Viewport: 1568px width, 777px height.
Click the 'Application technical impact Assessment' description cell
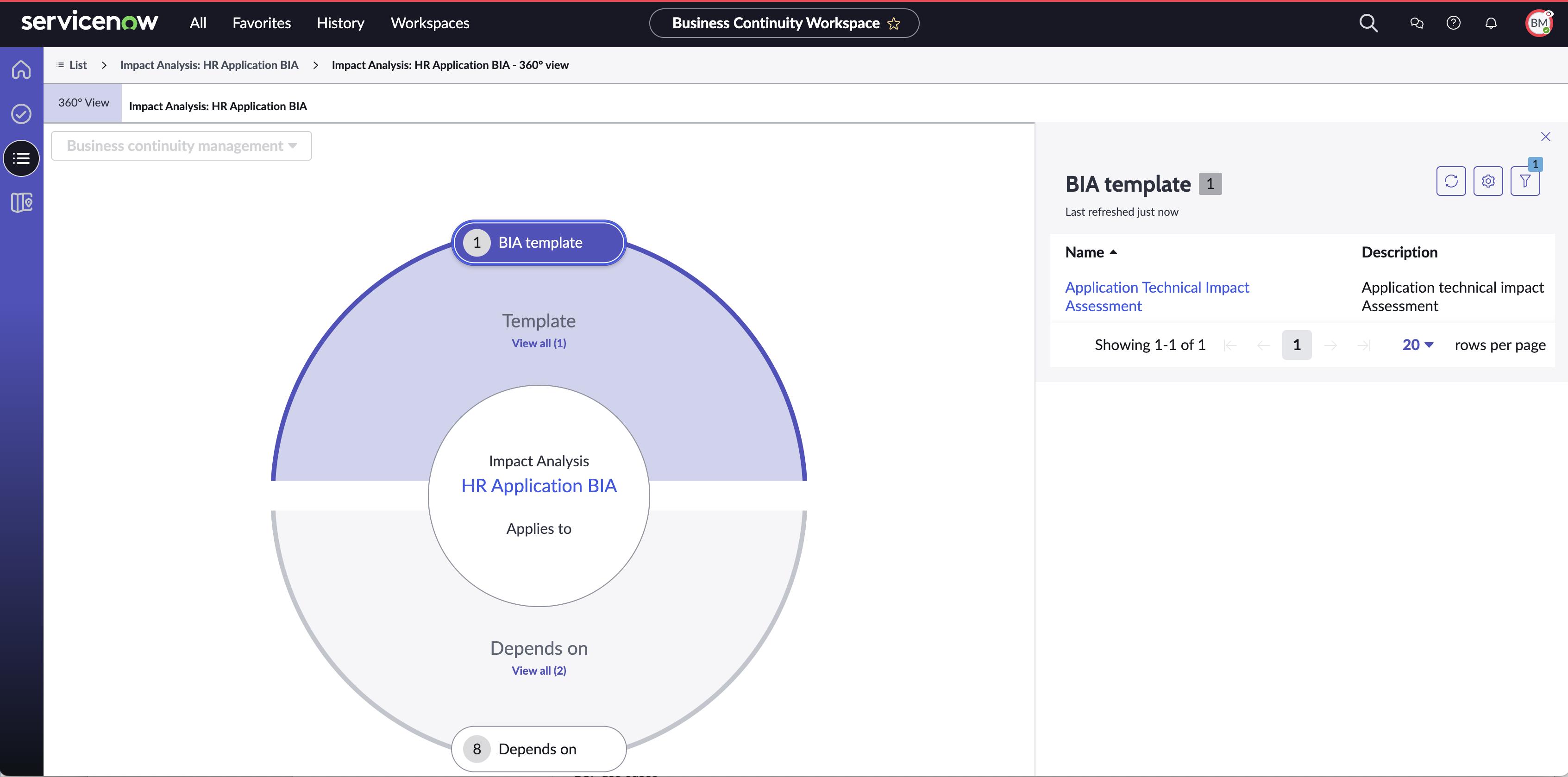1452,297
